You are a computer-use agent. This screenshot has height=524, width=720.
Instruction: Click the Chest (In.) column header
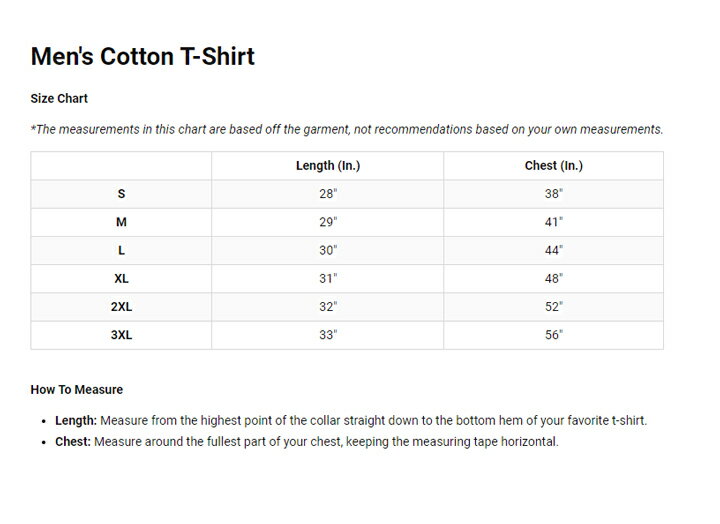coord(553,165)
